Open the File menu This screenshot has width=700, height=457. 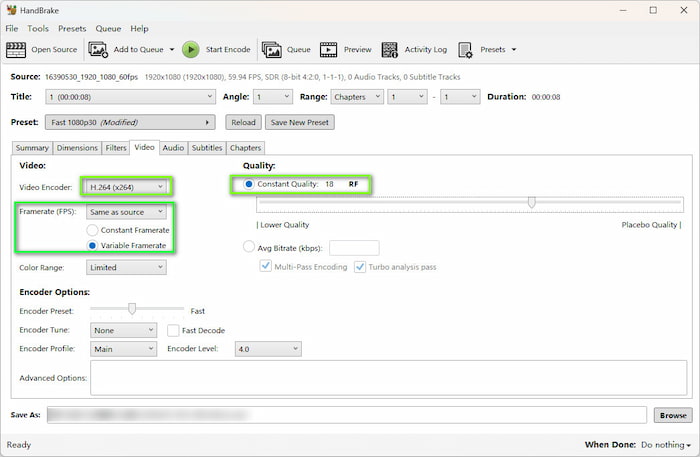[12, 29]
